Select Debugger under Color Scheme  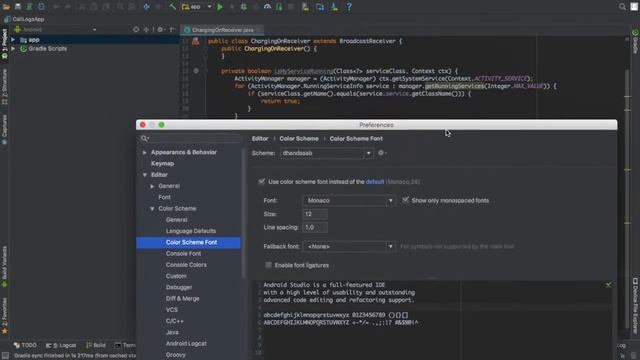(x=179, y=287)
